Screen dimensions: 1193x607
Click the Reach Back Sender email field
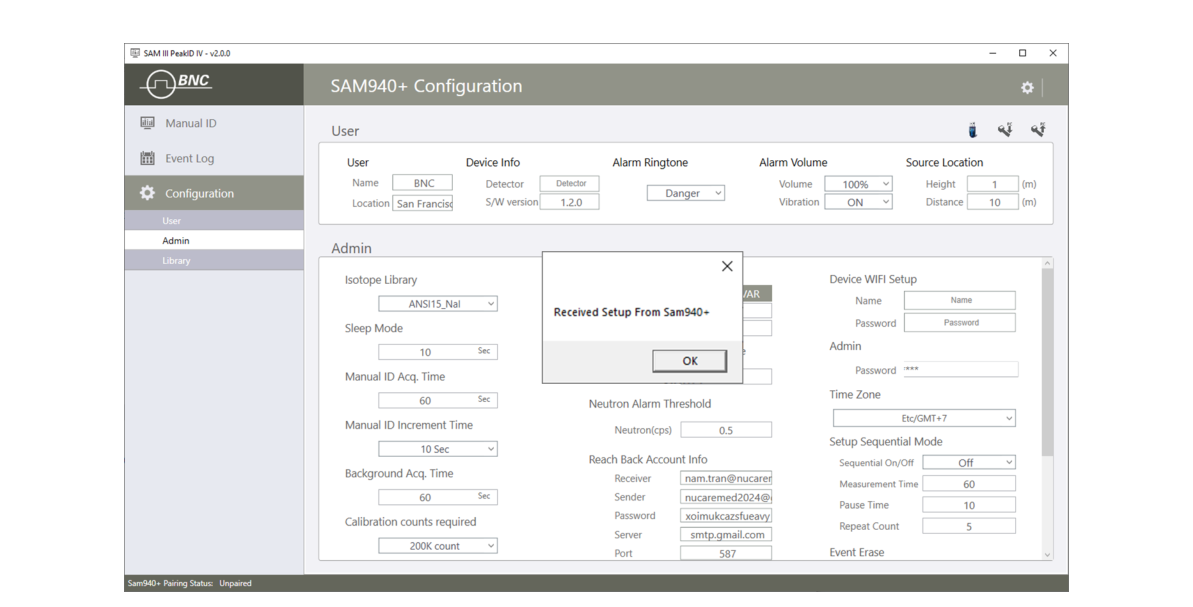click(x=726, y=497)
